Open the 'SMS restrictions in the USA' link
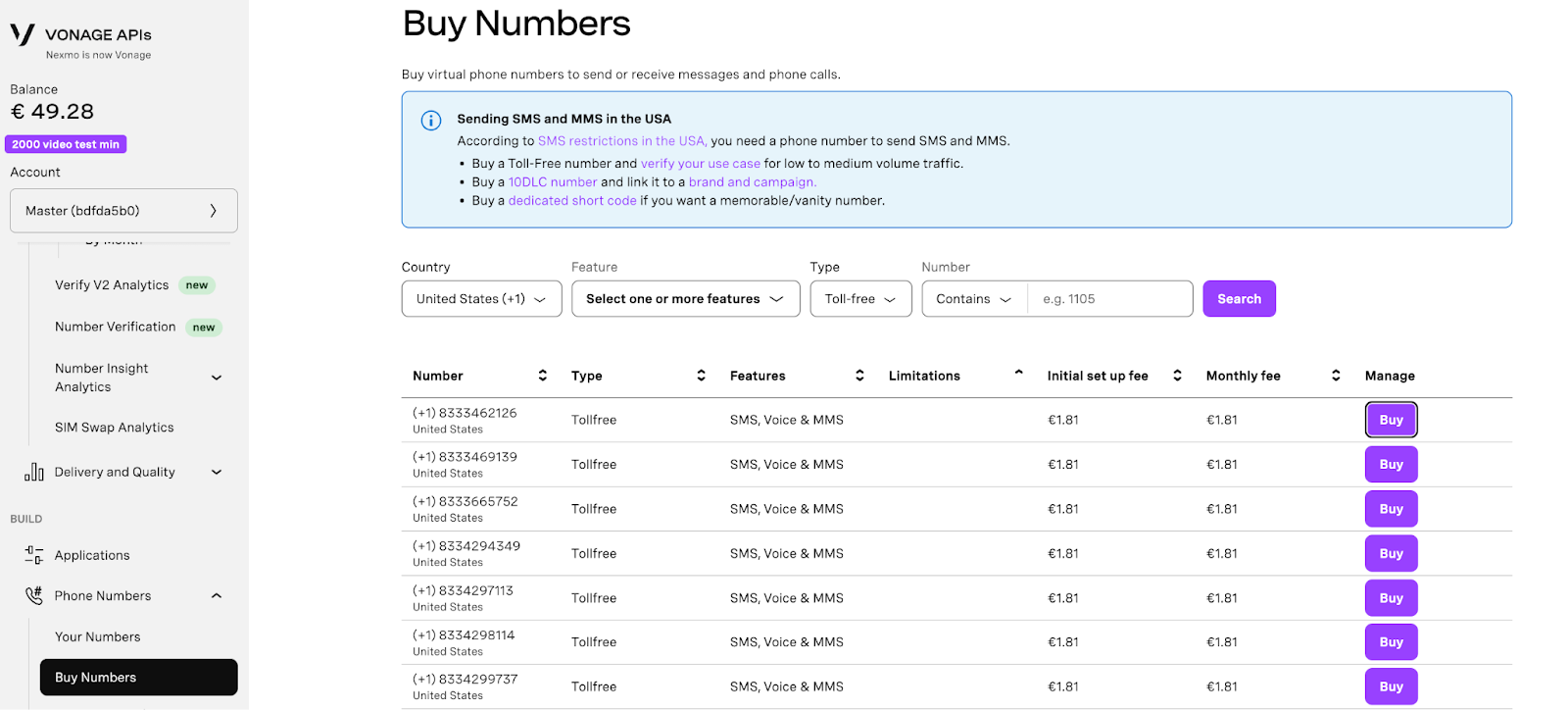The height and width of the screenshot is (710, 1568). tap(621, 141)
